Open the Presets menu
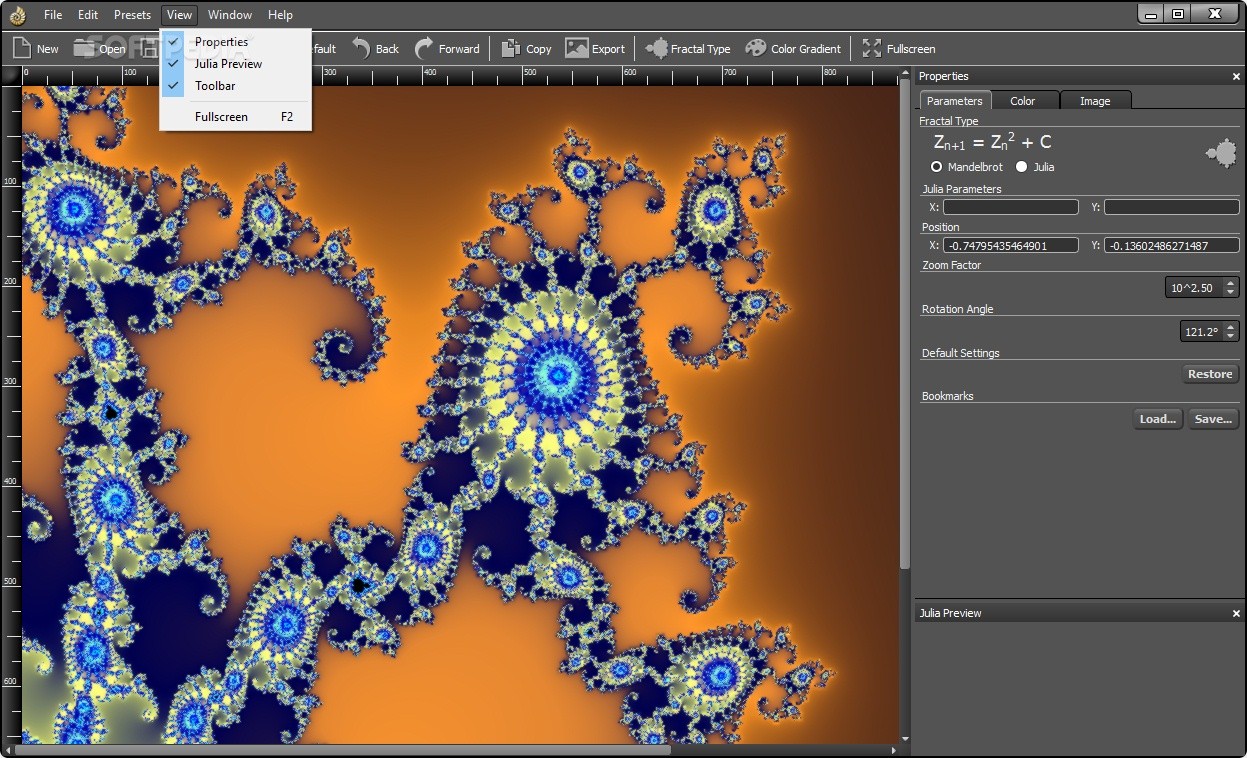1247x758 pixels. (132, 15)
